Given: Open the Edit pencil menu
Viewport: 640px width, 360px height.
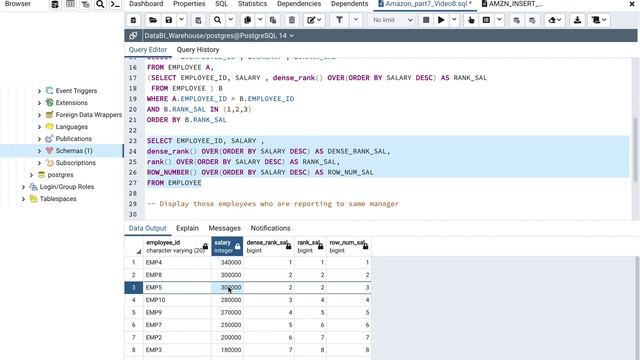Looking at the screenshot, I should (314, 20).
